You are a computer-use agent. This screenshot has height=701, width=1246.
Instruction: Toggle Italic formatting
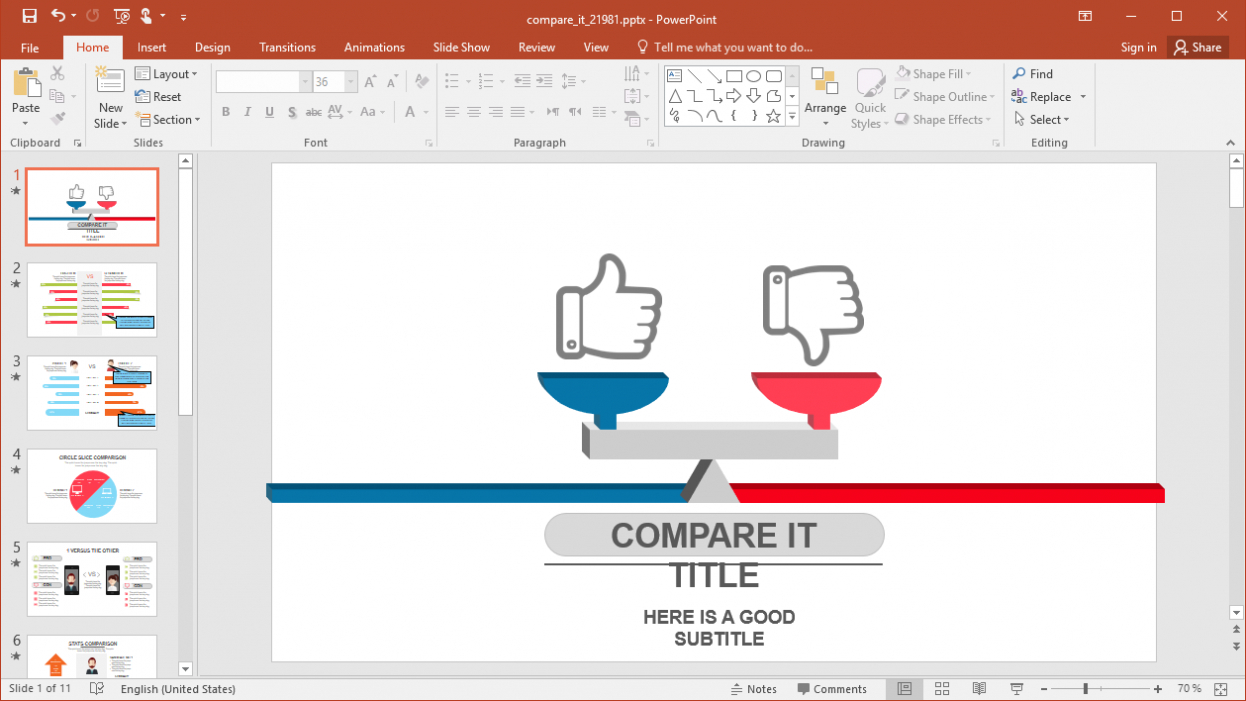click(247, 112)
